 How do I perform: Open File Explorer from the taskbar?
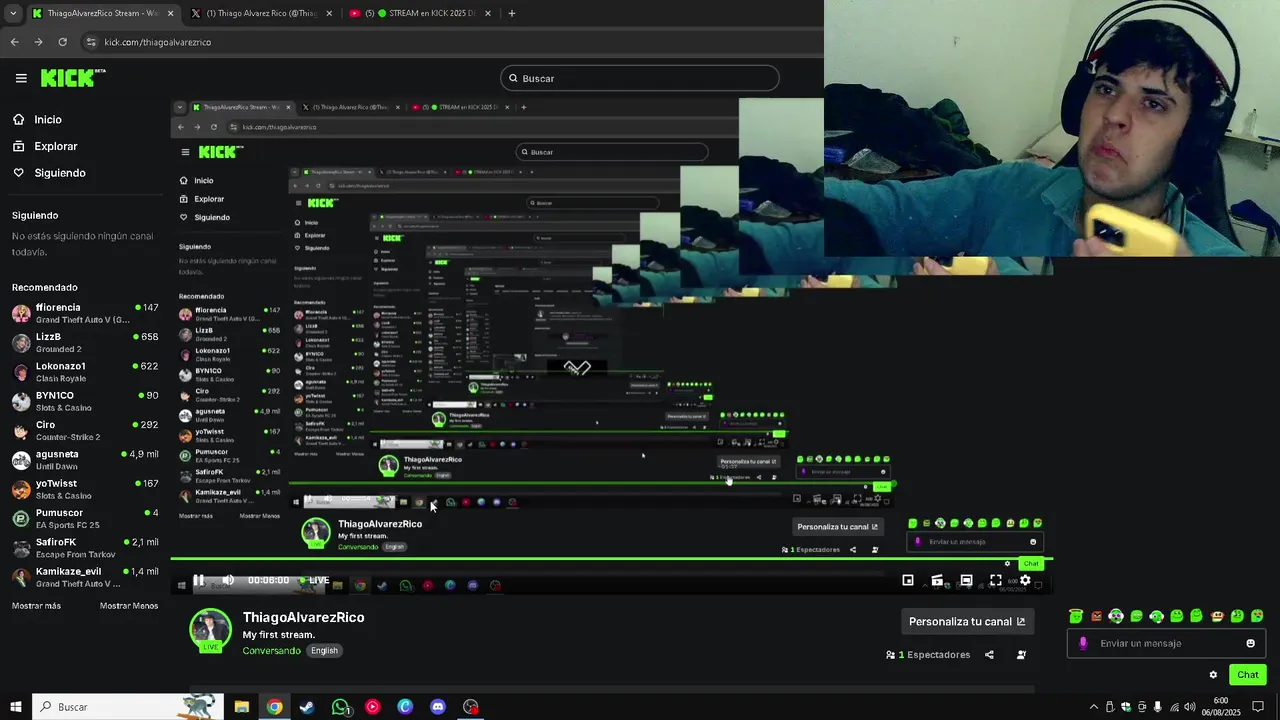[241, 707]
